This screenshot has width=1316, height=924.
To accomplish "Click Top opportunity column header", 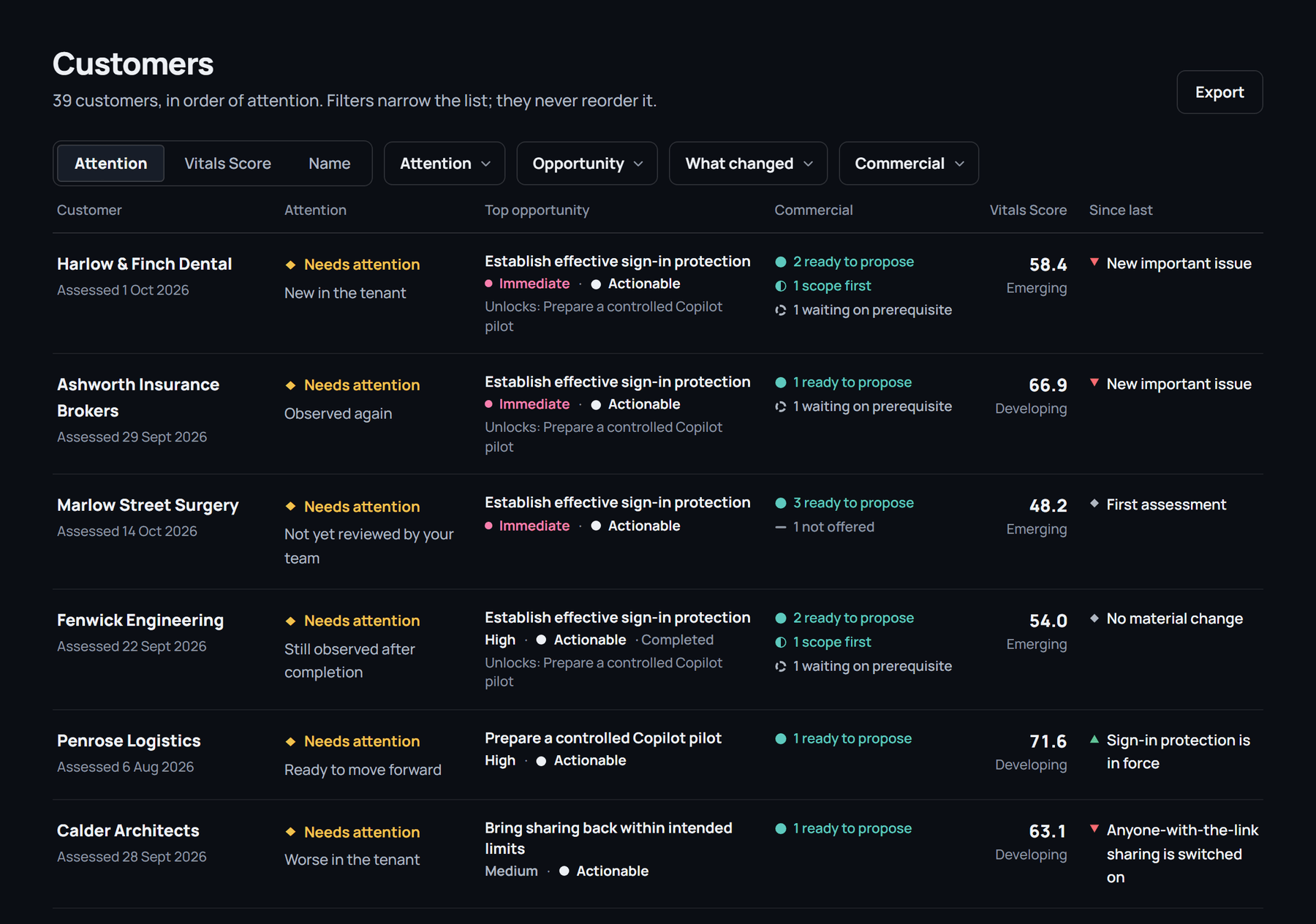I will click(537, 210).
